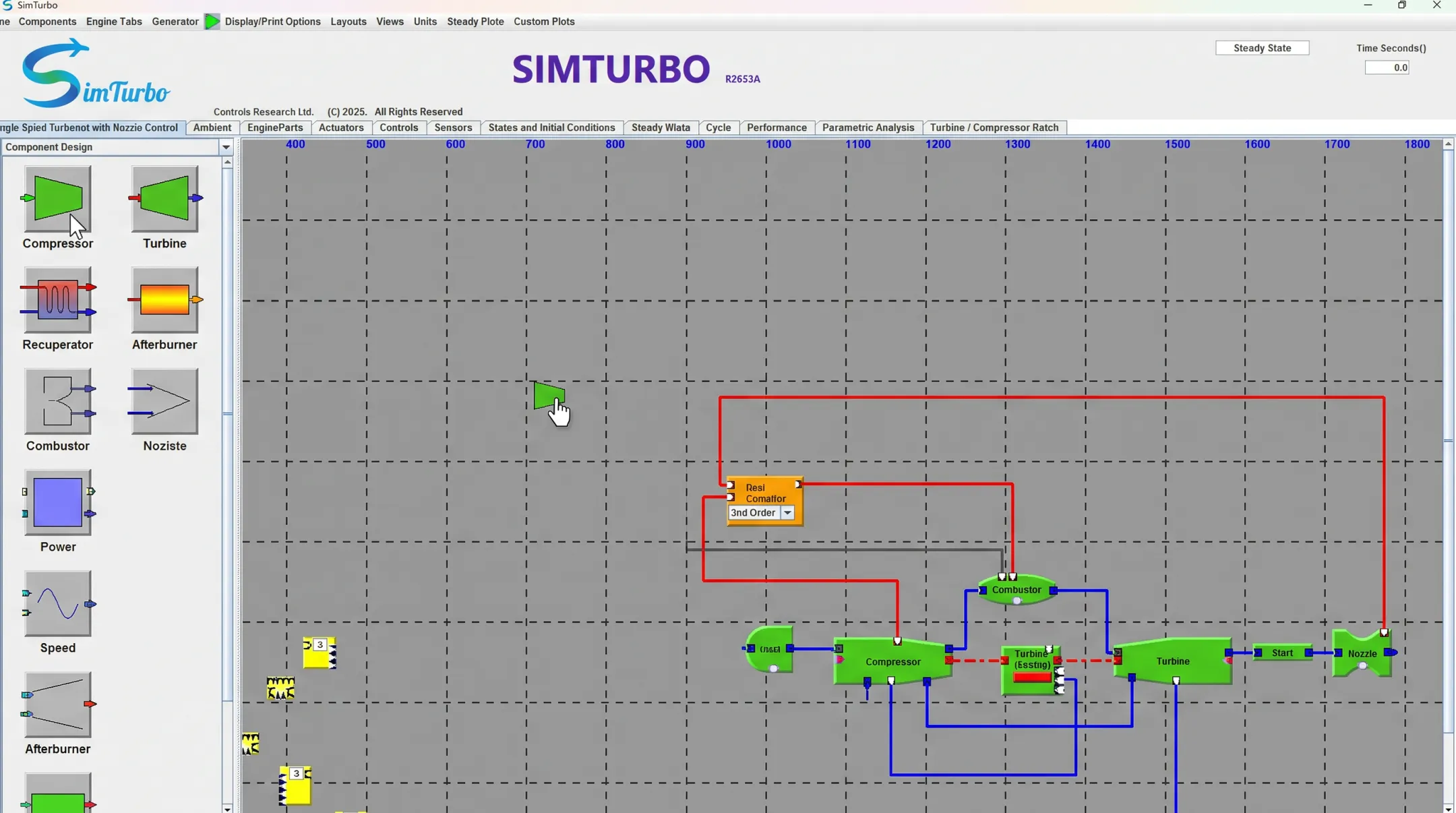Viewport: 1456px width, 813px height.
Task: Click the Start block on canvas
Action: click(x=1282, y=653)
